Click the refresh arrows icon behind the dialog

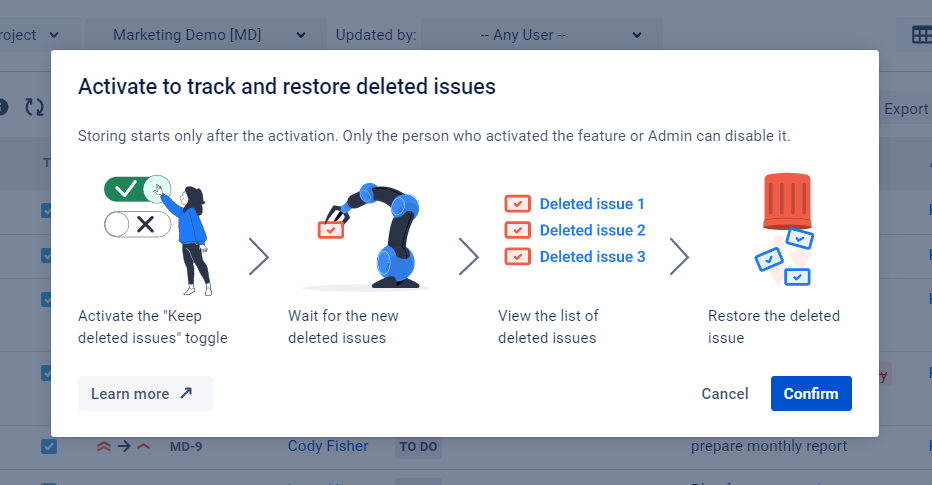click(x=34, y=108)
